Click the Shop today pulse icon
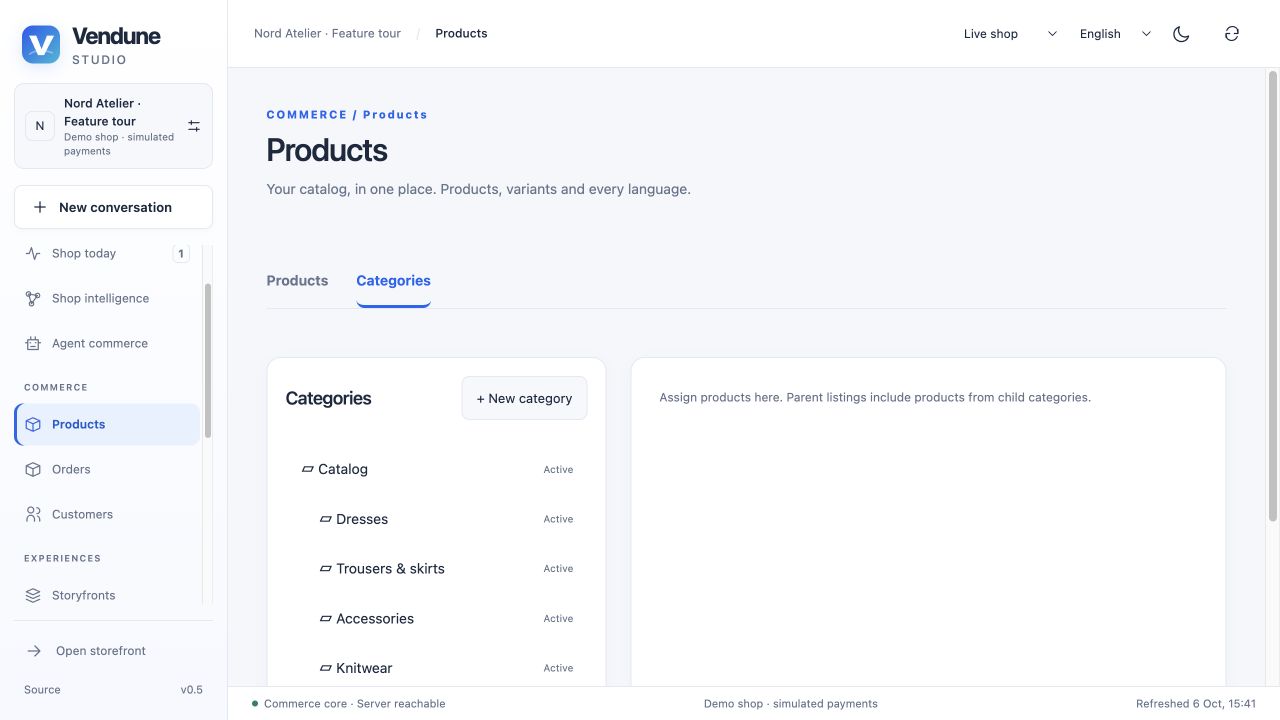Screen dimensions: 1280x720 coord(33,253)
